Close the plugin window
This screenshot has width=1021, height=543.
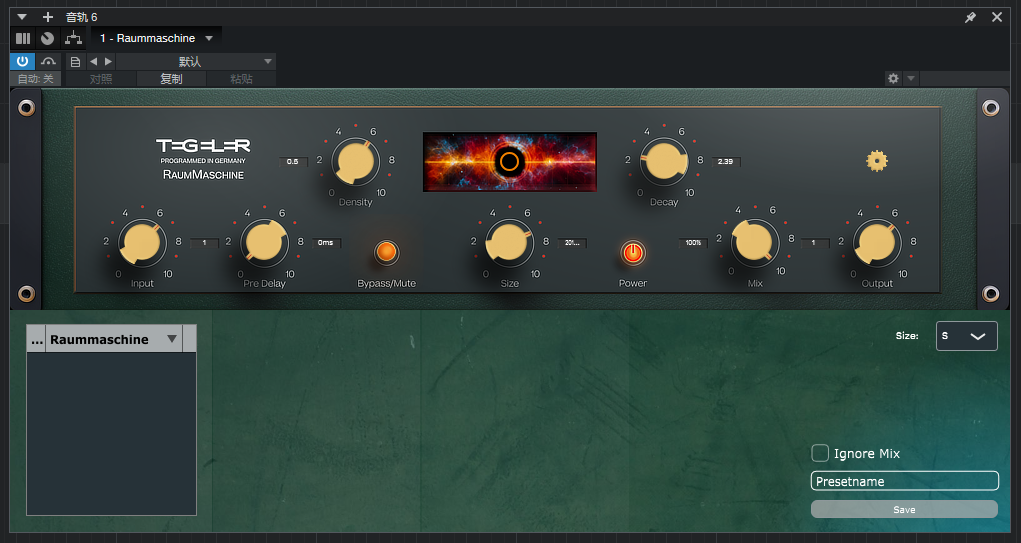[997, 17]
